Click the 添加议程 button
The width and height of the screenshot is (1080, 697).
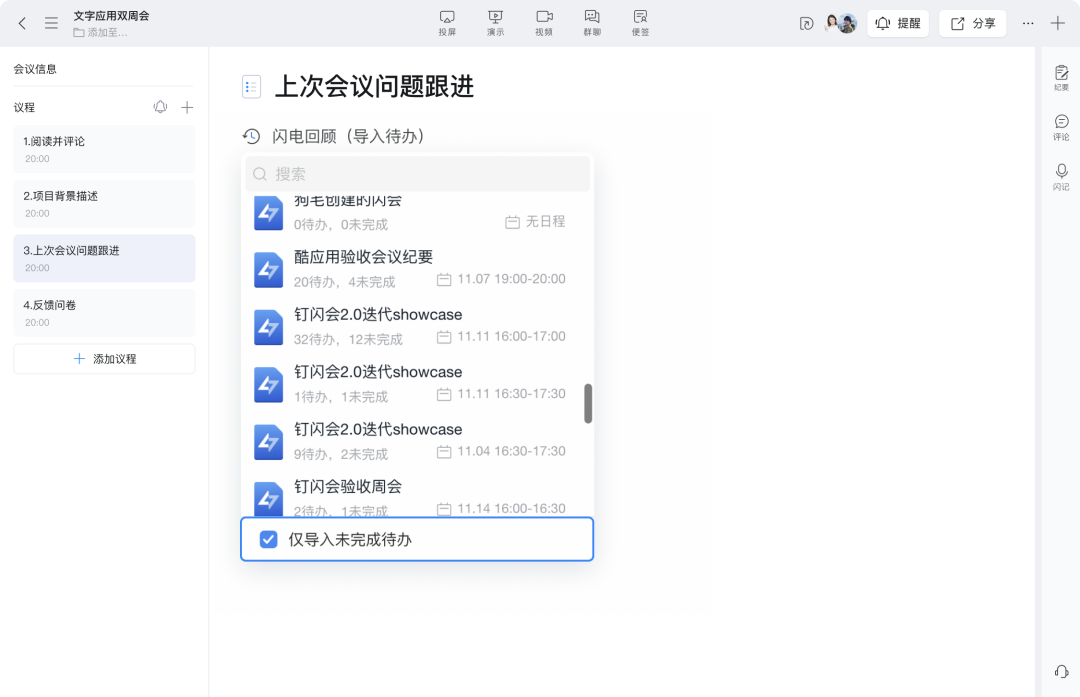tap(104, 359)
